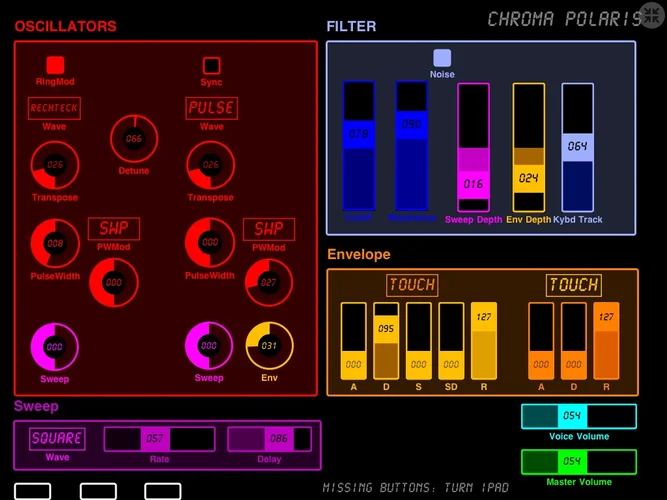Open oscillator 2's SHP PWMod selector
This screenshot has height=500, width=667.
click(x=269, y=229)
